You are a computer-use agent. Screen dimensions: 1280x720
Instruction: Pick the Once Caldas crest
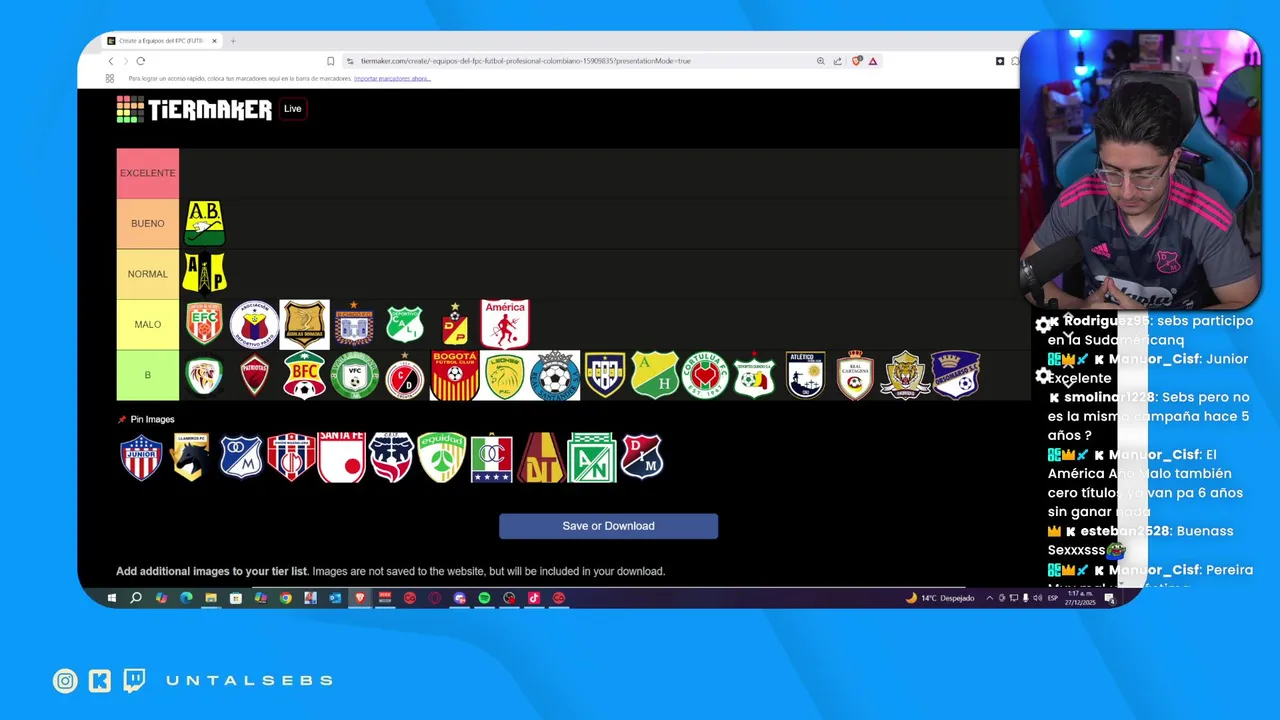(x=492, y=458)
